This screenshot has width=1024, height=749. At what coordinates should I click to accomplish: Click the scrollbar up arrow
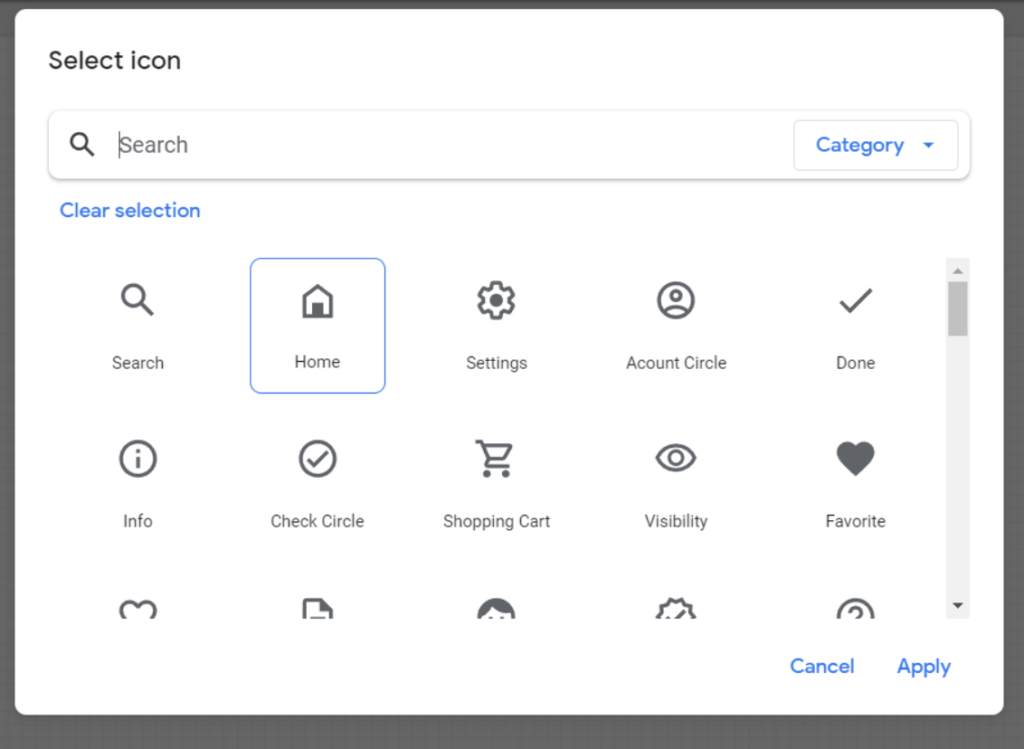pos(958,270)
